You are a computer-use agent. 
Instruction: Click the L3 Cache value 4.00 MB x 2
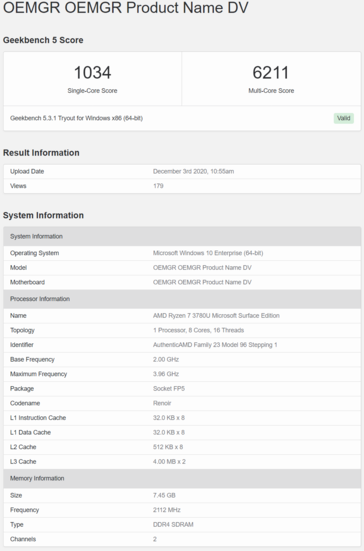click(169, 461)
